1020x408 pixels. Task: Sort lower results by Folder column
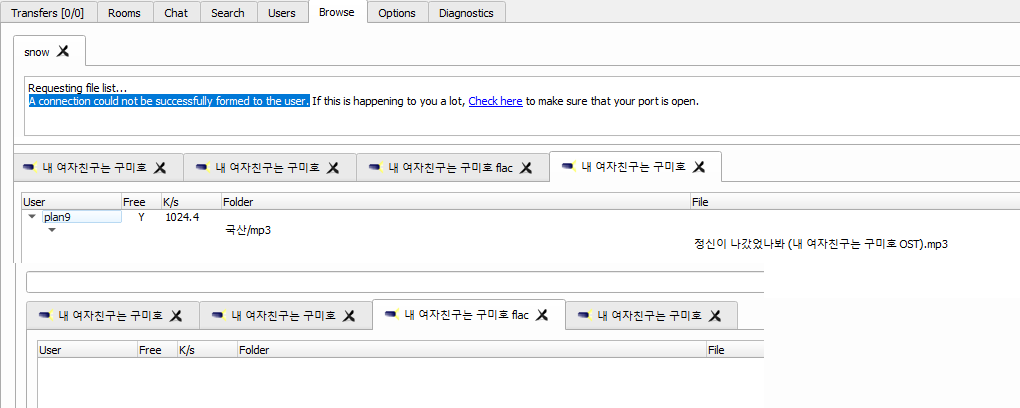[x=472, y=350]
